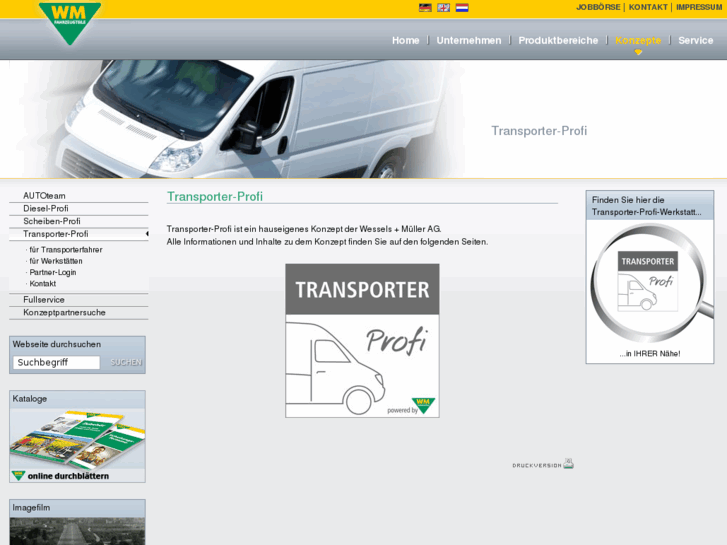Click ...in IHRER Nähe! caption
This screenshot has height=545, width=727.
click(x=650, y=353)
